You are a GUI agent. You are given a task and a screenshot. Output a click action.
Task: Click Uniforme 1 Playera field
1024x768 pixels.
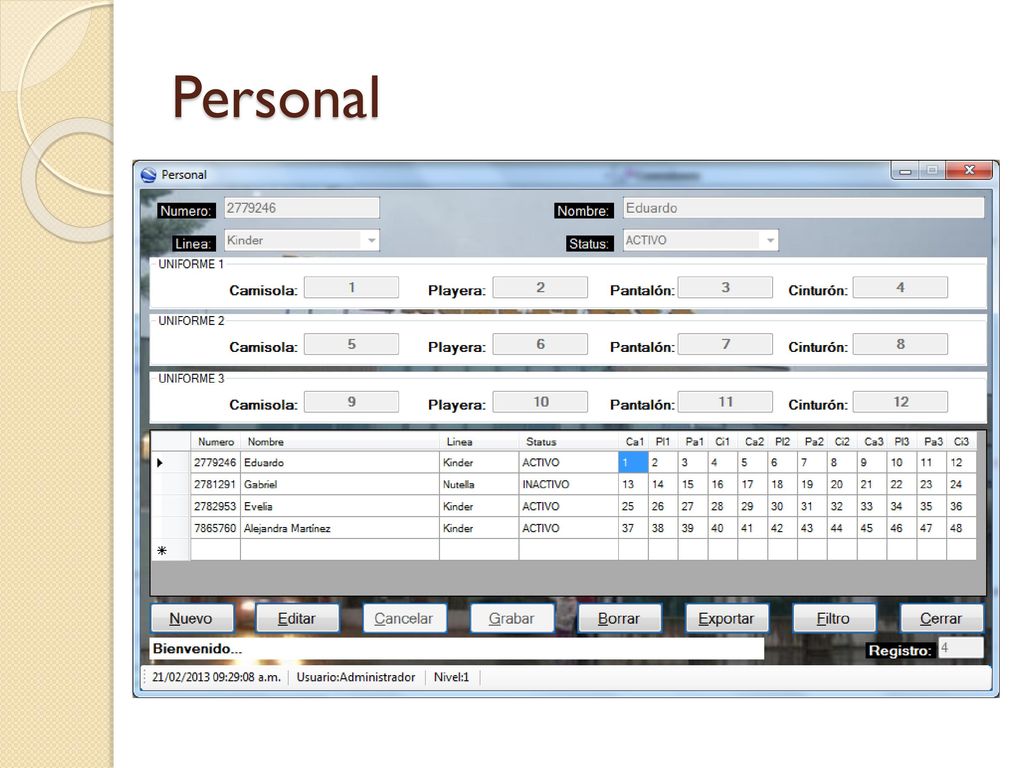pyautogui.click(x=540, y=287)
